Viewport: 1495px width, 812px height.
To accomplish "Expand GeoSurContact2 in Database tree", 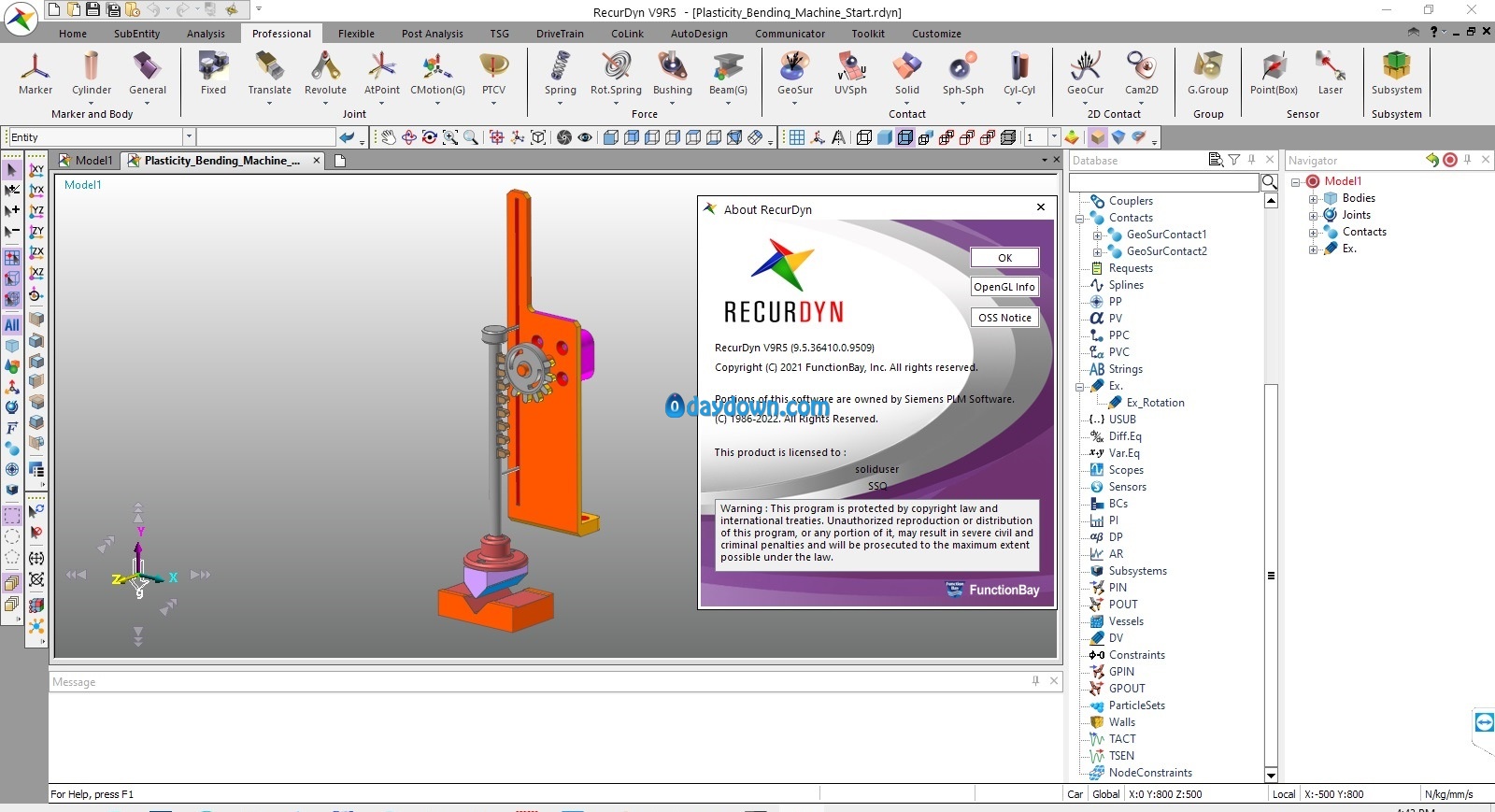I will [1097, 251].
